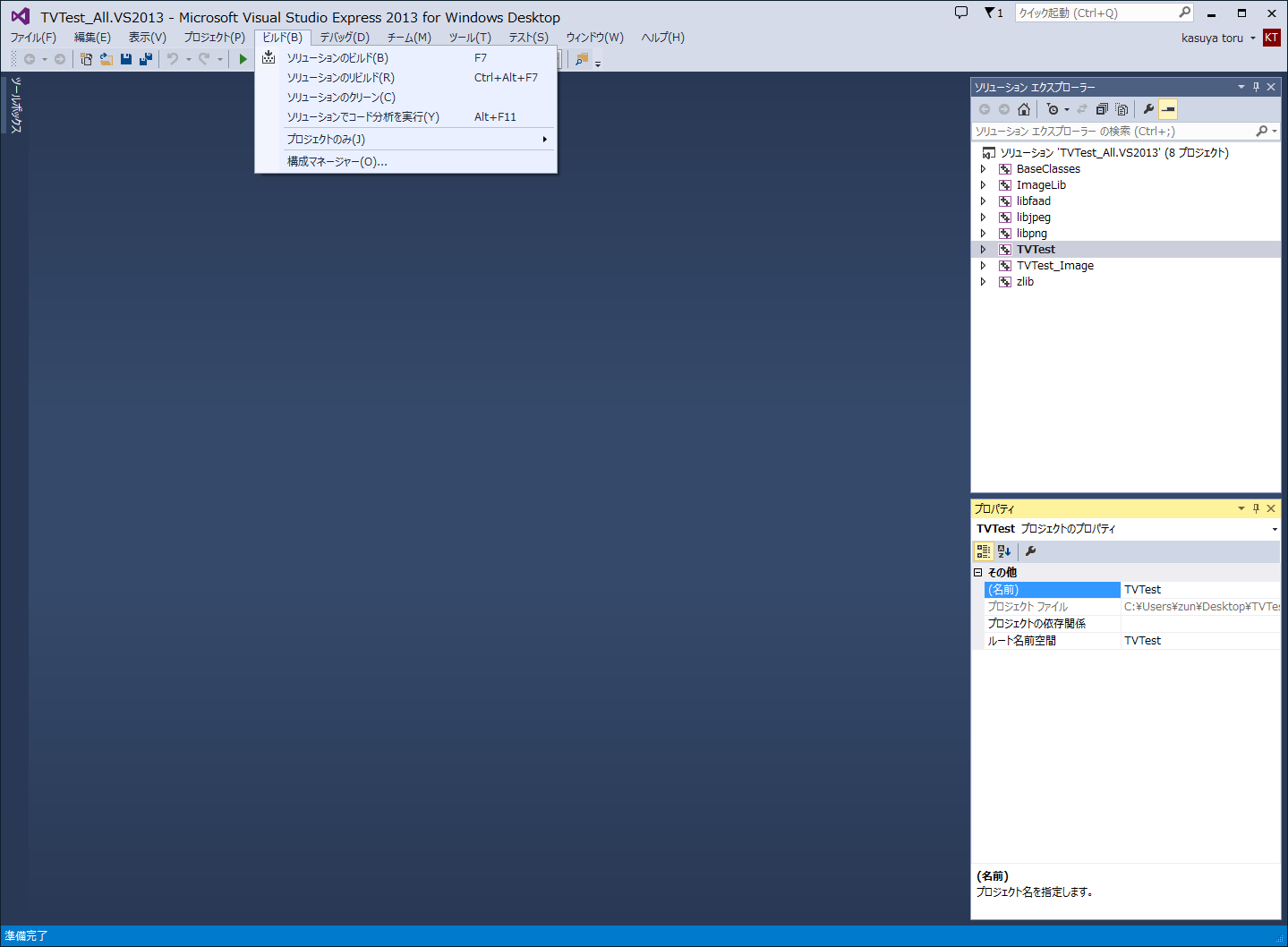Collapse the その他 property category
1288x947 pixels.
pos(978,572)
